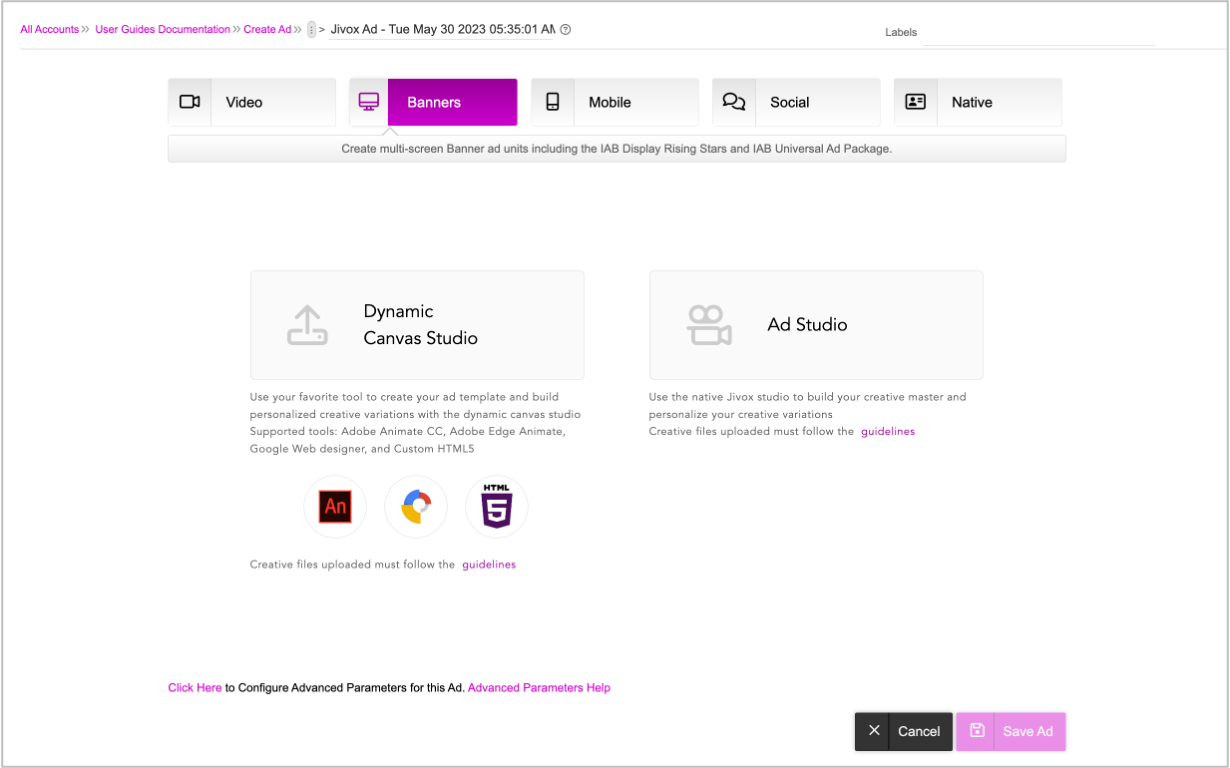Click the Social chat bubbles icon
The height and width of the screenshot is (768, 1230).
[734, 102]
